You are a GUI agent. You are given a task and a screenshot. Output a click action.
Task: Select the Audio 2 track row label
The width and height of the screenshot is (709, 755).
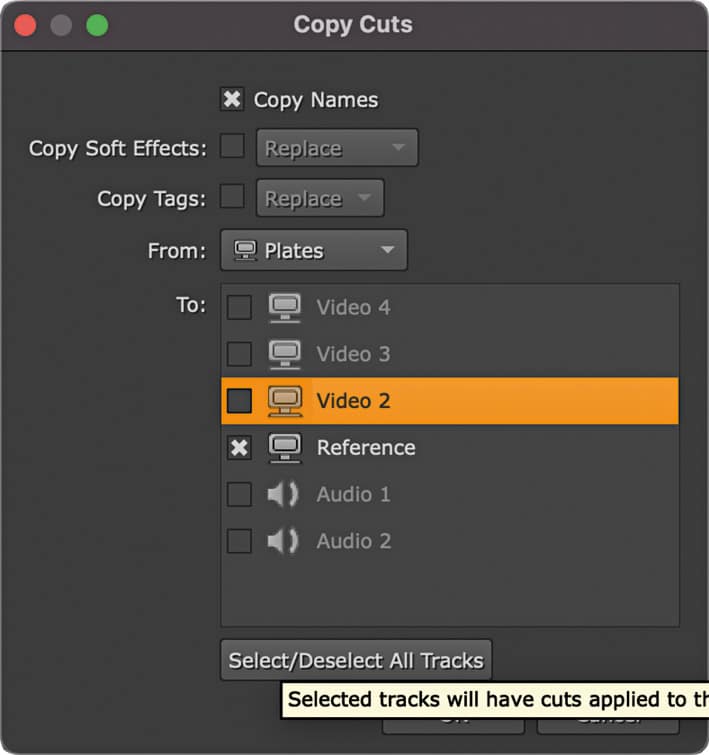click(354, 541)
